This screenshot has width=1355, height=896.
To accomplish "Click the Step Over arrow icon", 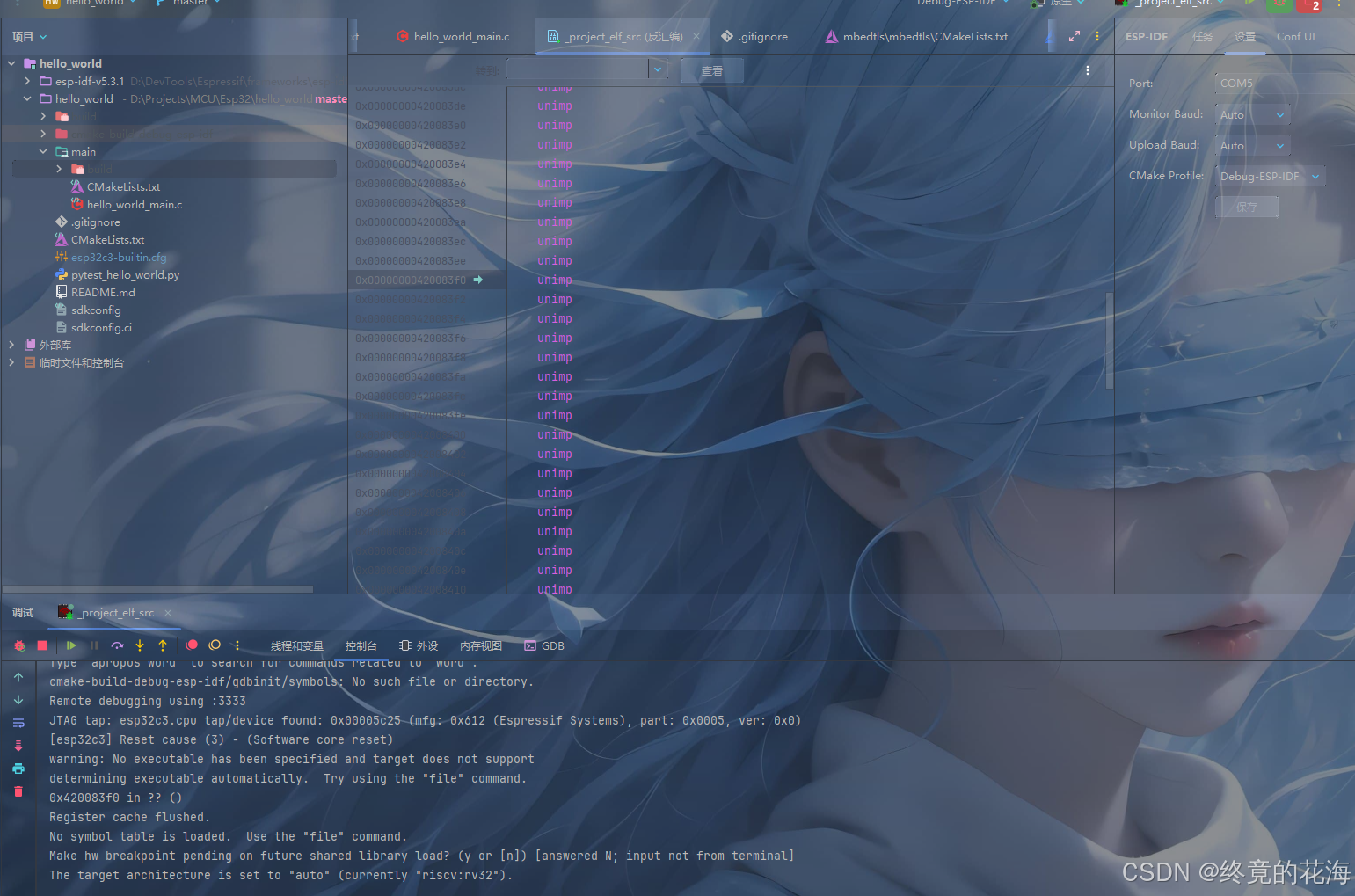I will tap(117, 645).
